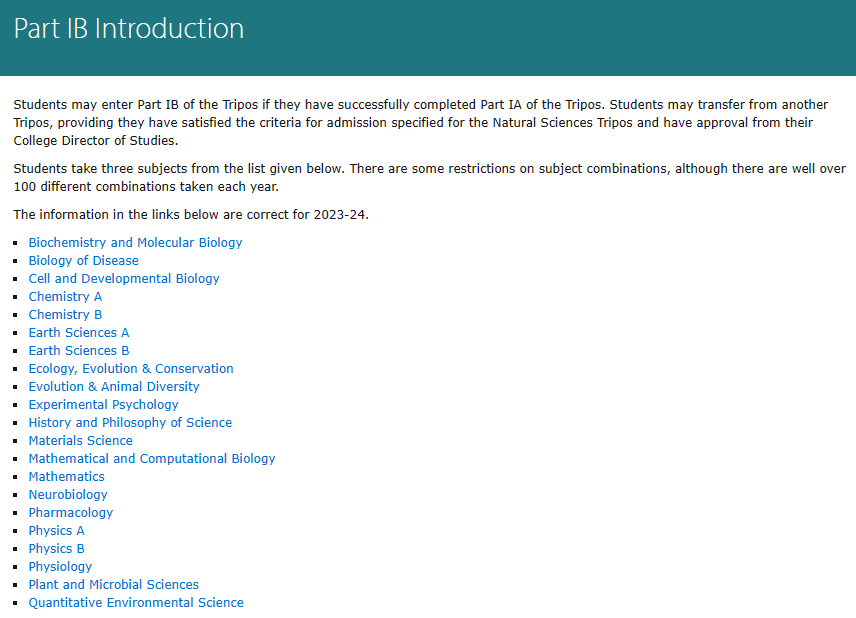Click the Earth Sciences B link
The width and height of the screenshot is (856, 618).
coord(79,351)
